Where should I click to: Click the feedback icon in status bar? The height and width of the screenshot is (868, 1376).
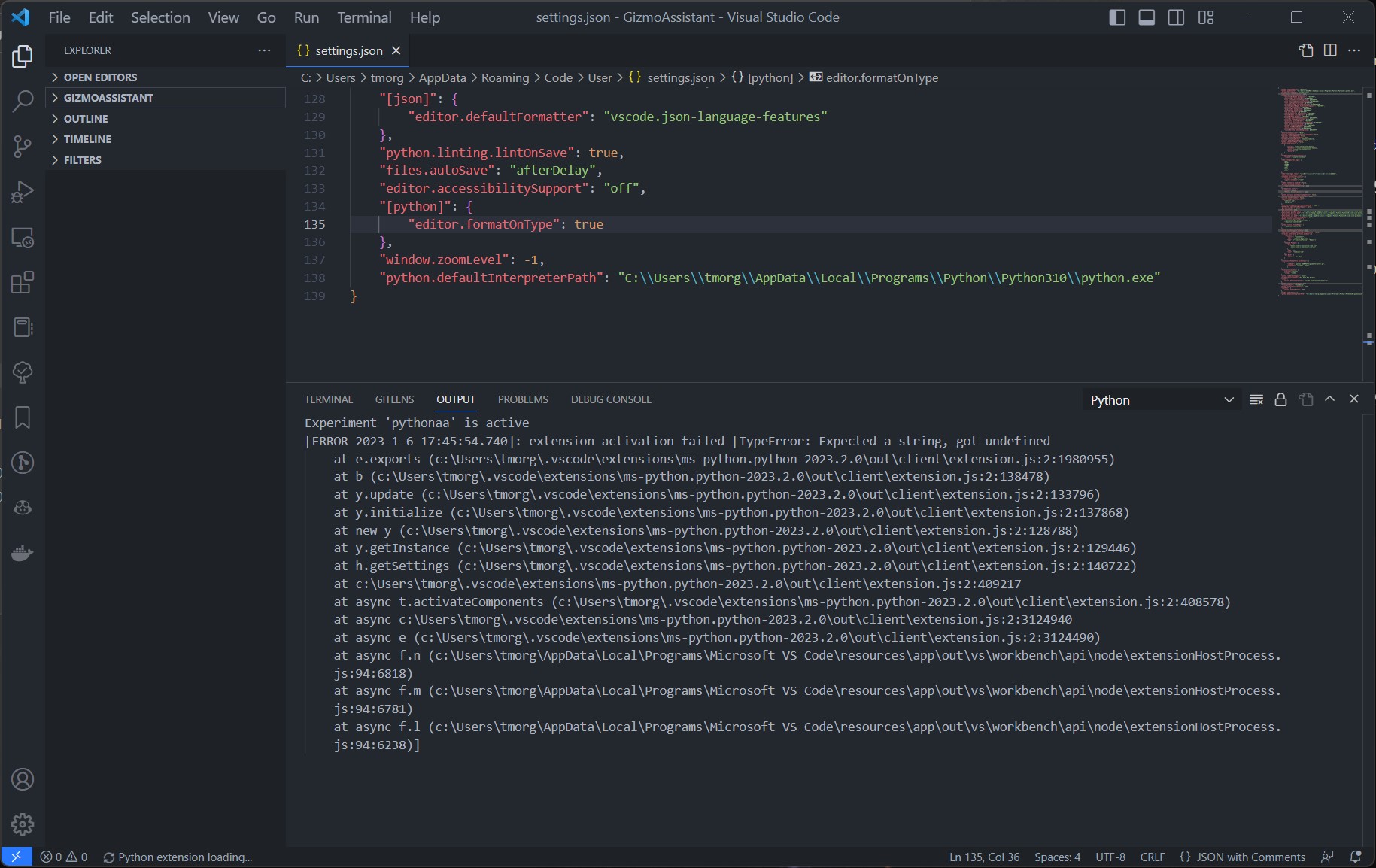[1328, 857]
